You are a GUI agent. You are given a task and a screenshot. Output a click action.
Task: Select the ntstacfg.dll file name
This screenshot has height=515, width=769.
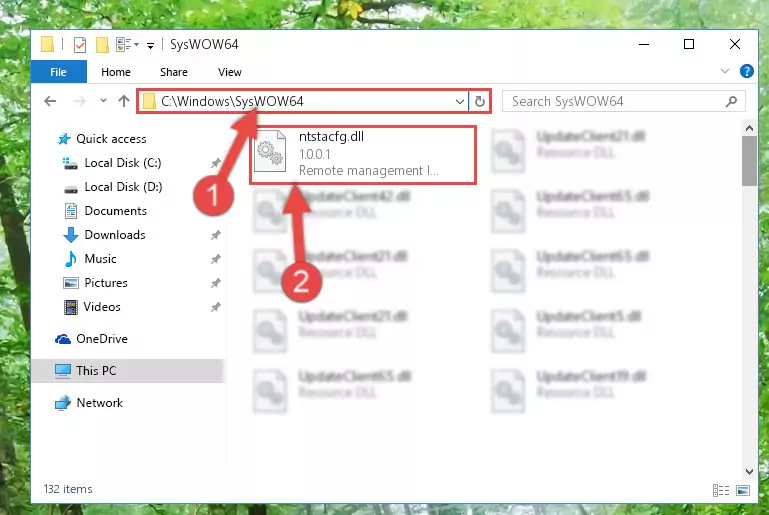(x=332, y=137)
